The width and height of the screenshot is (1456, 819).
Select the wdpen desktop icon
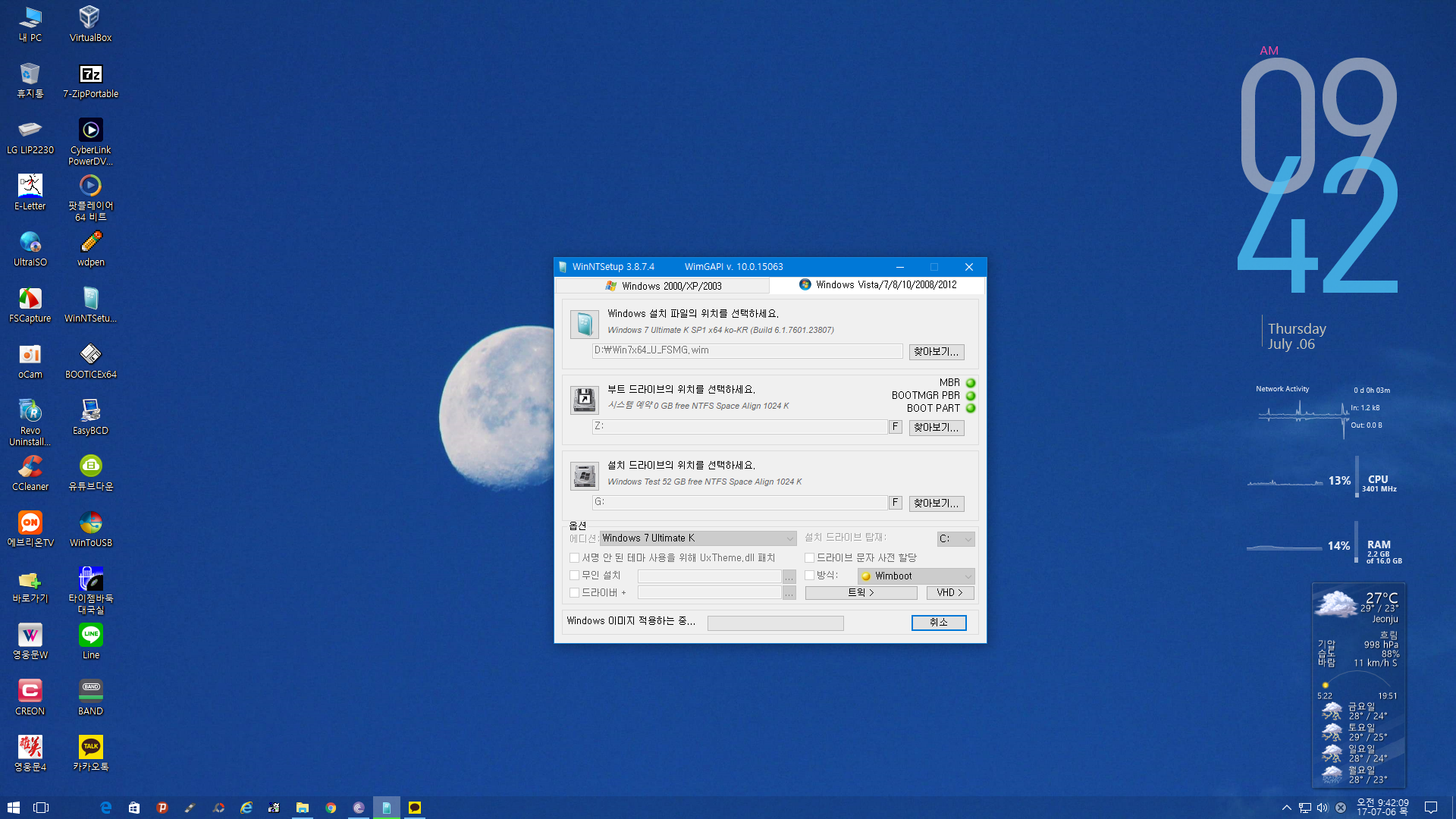(90, 249)
